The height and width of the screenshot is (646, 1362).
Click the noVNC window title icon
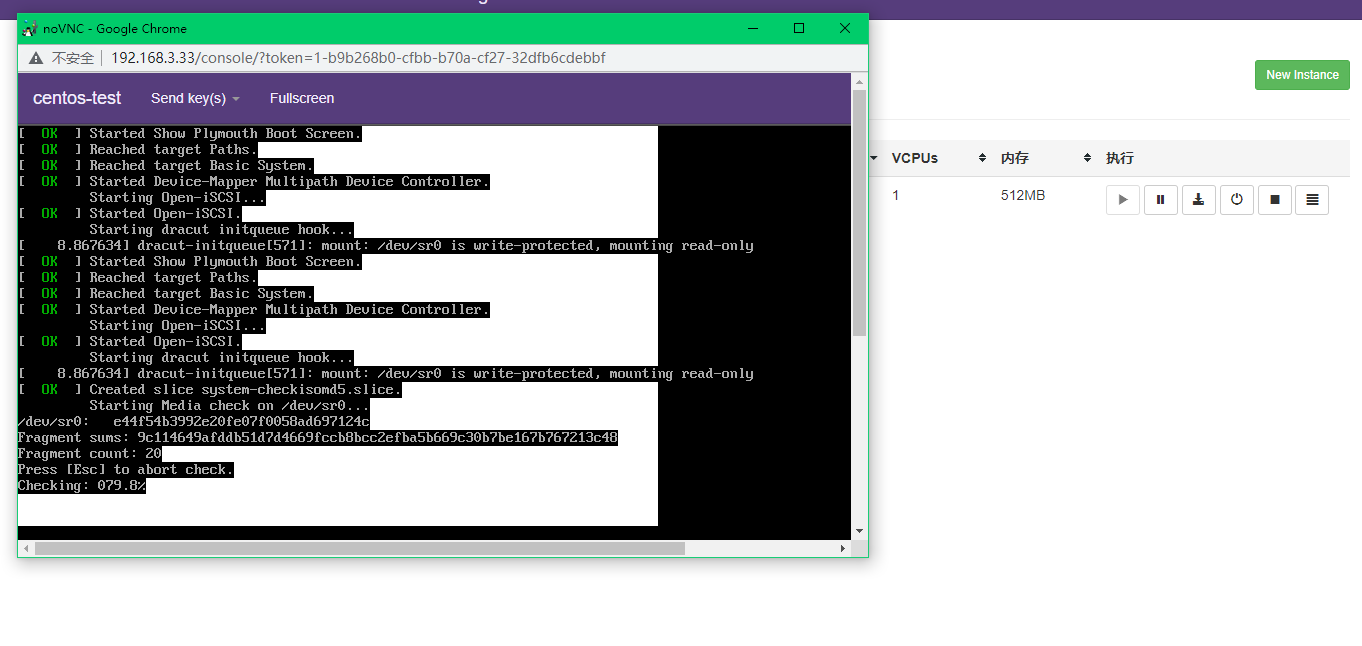click(30, 29)
